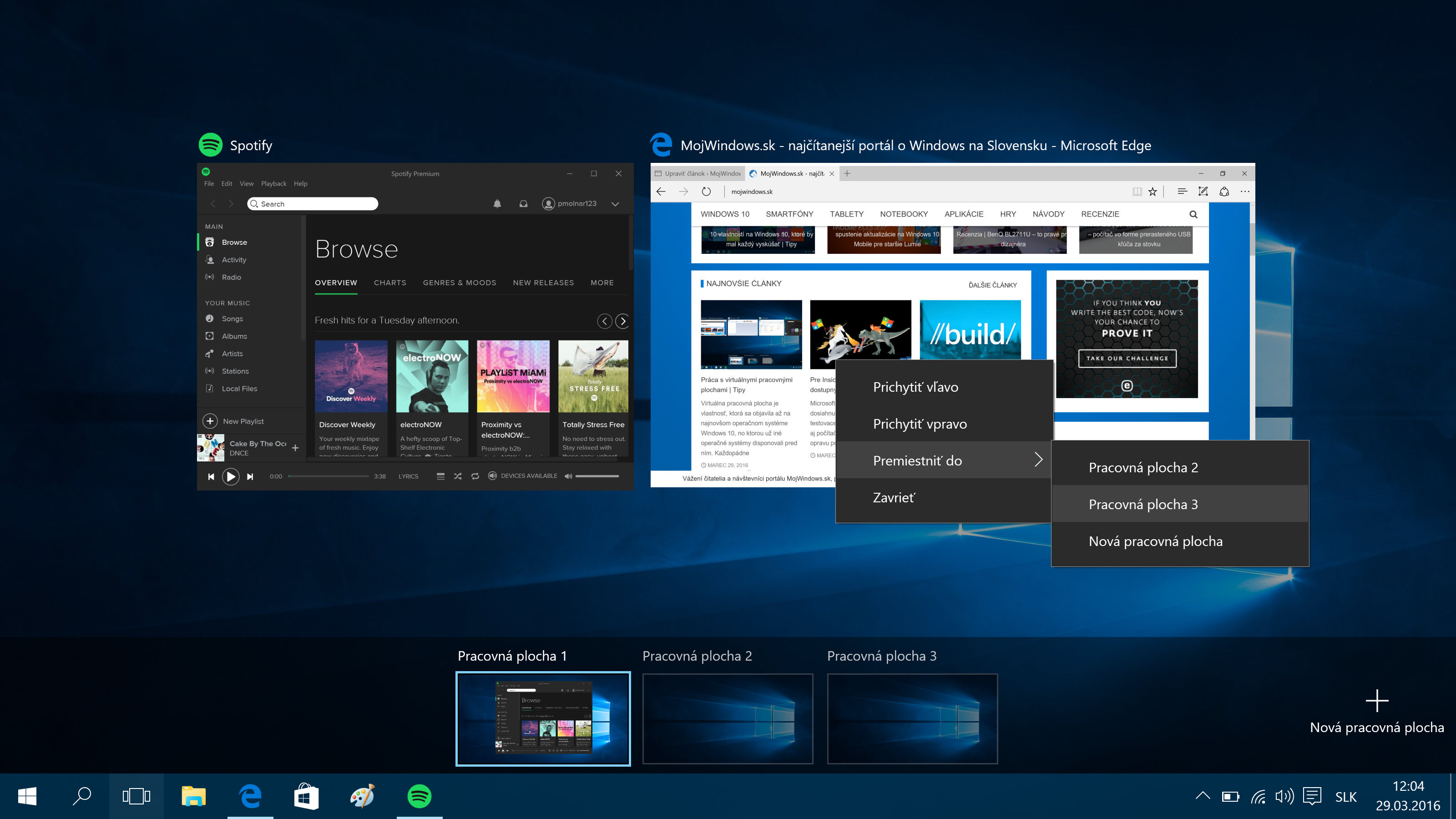Mute Spotify using the speaker icon
The image size is (1456, 819).
568,476
